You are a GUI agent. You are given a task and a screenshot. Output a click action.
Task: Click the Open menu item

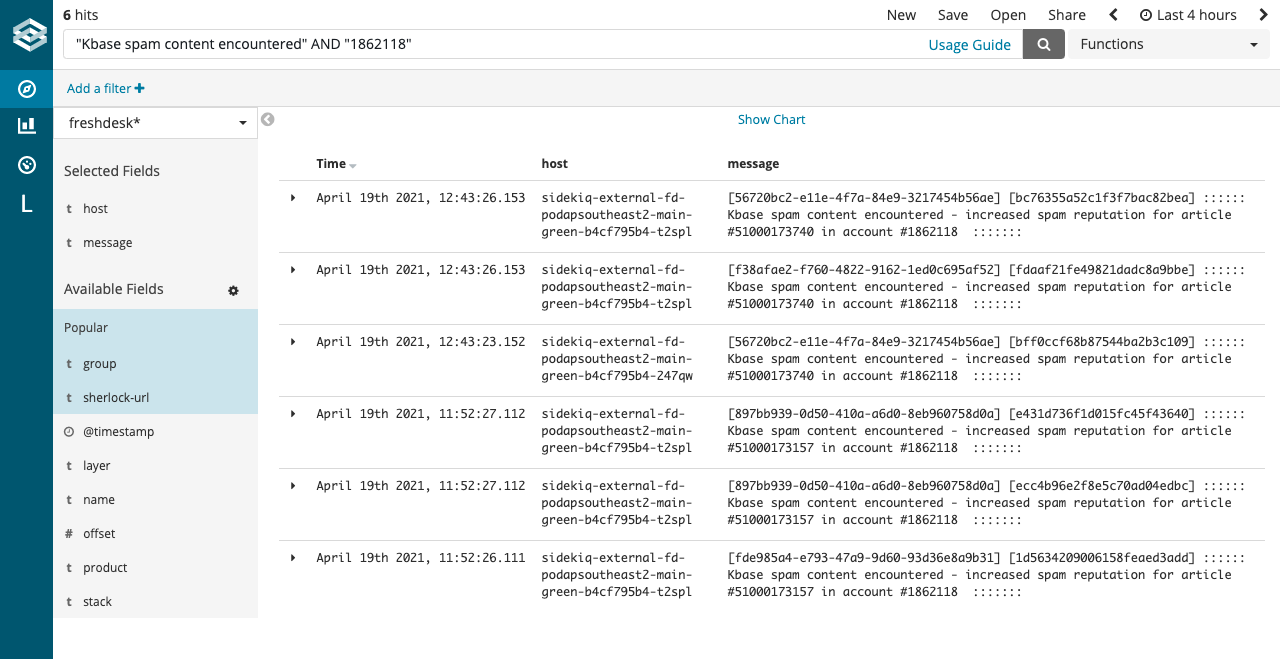[1008, 15]
